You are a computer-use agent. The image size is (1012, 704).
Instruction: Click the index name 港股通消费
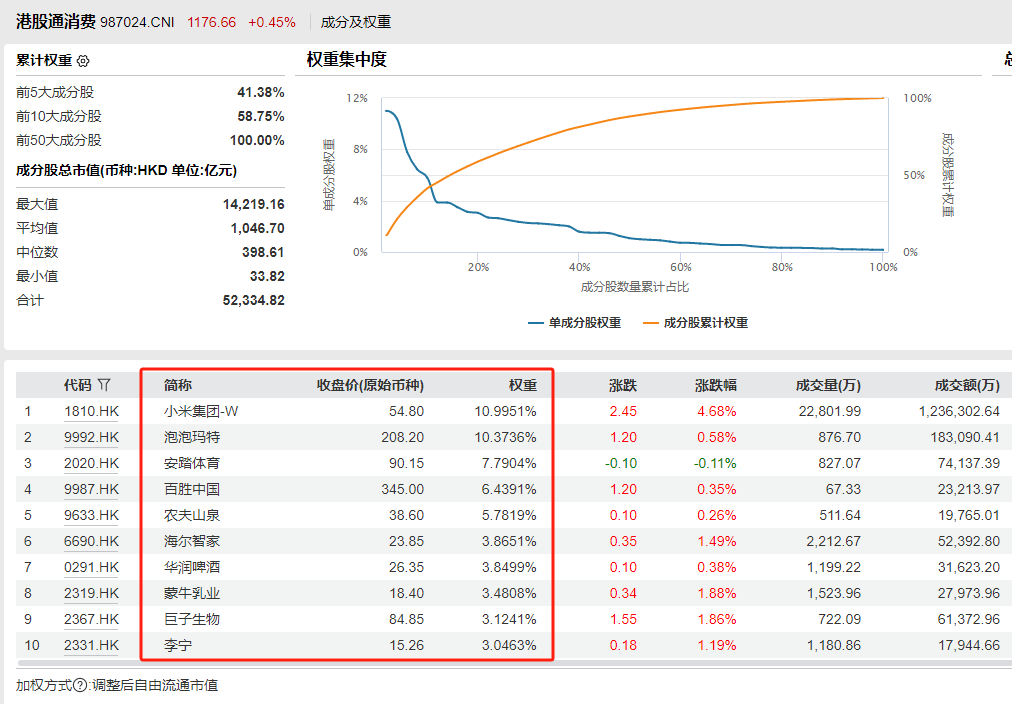(56, 21)
